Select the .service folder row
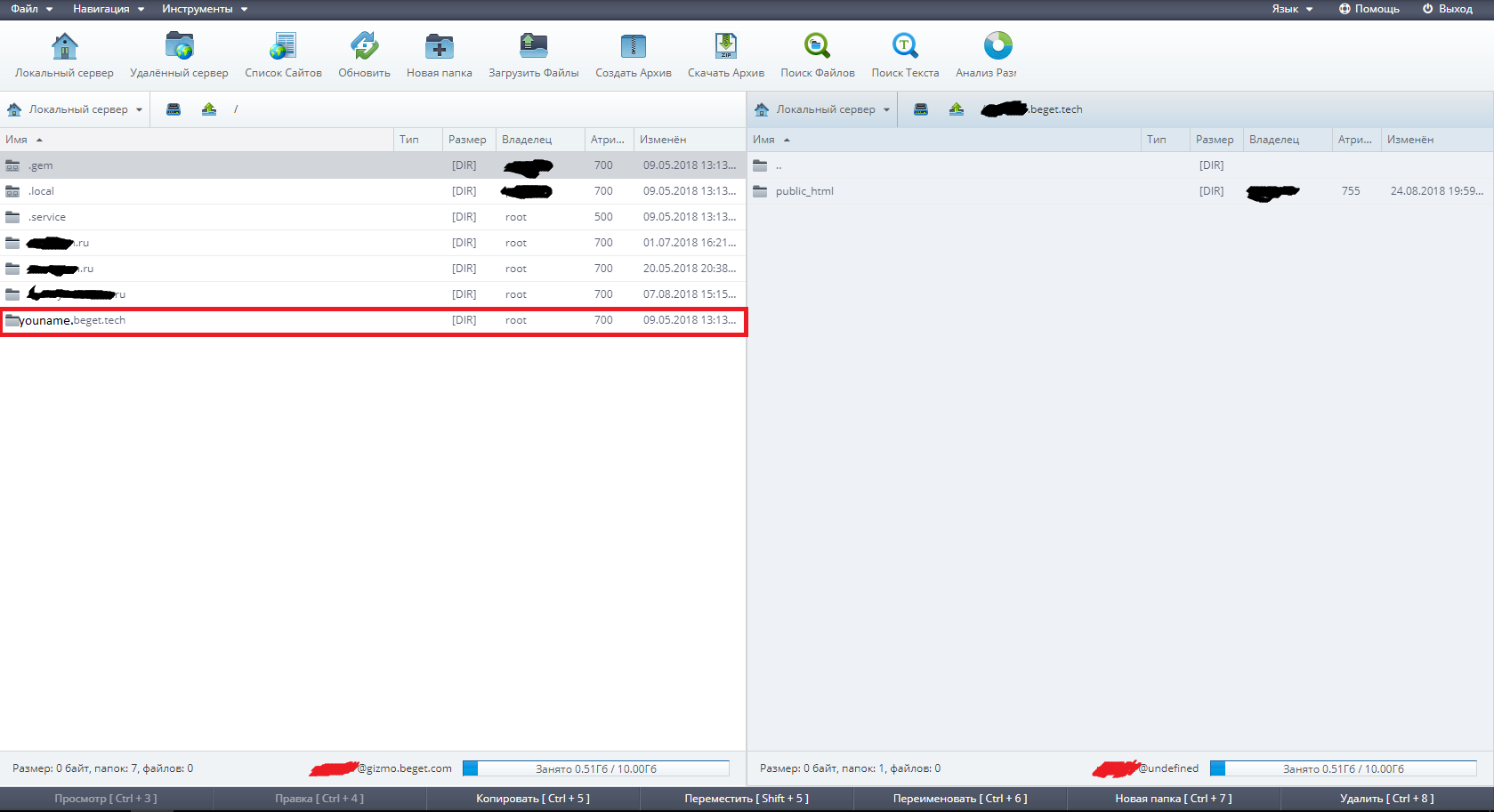 pos(47,217)
